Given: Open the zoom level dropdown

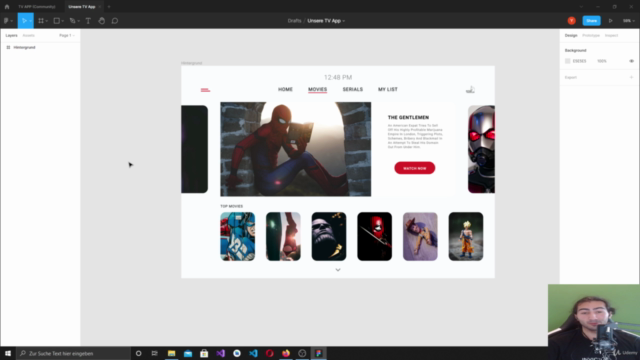Looking at the screenshot, I should pyautogui.click(x=628, y=21).
